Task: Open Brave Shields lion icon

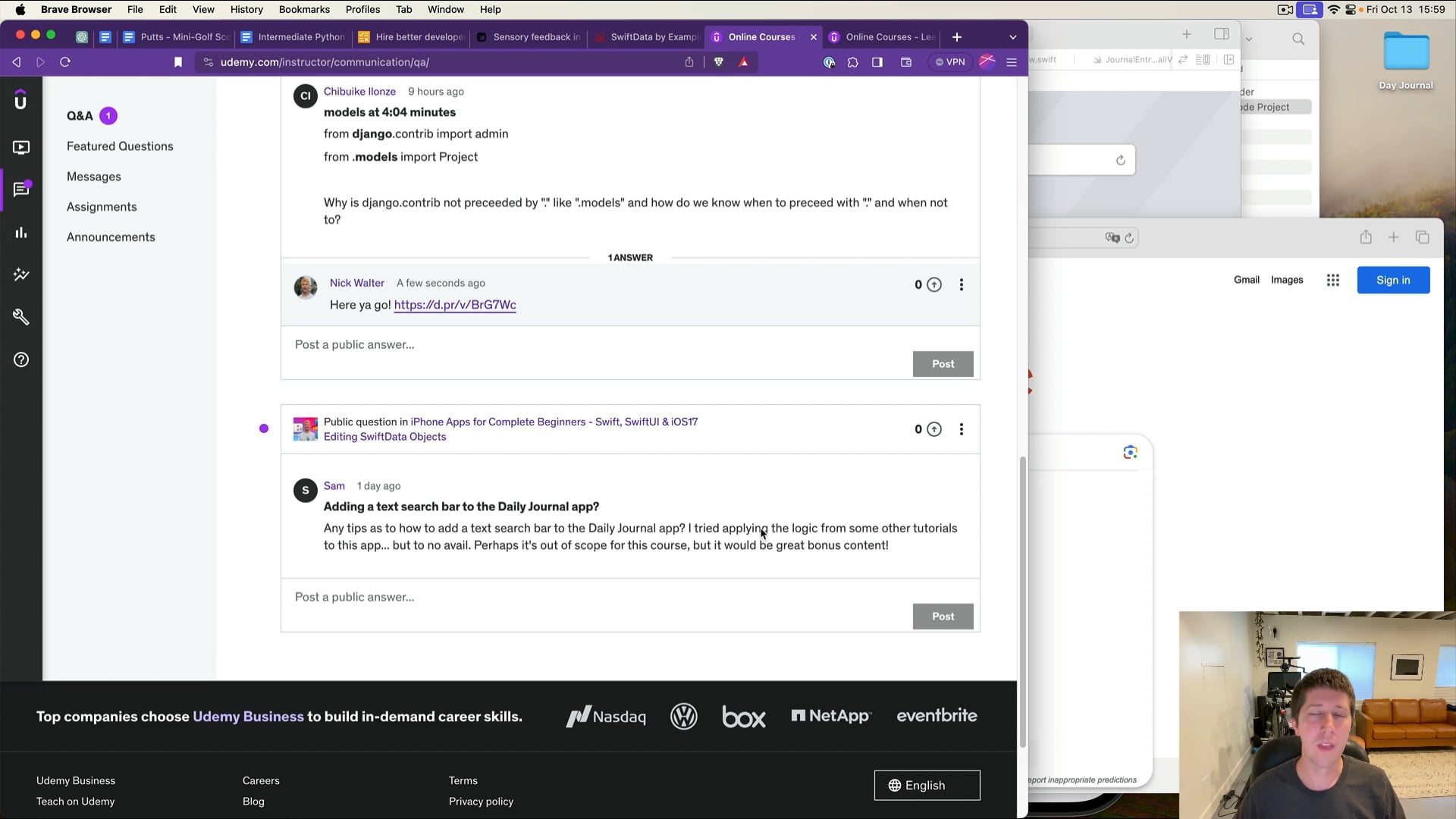Action: 719,62
